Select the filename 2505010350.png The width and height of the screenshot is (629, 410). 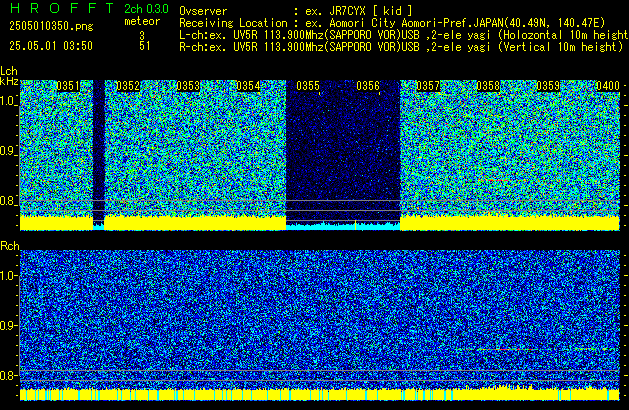click(x=51, y=26)
